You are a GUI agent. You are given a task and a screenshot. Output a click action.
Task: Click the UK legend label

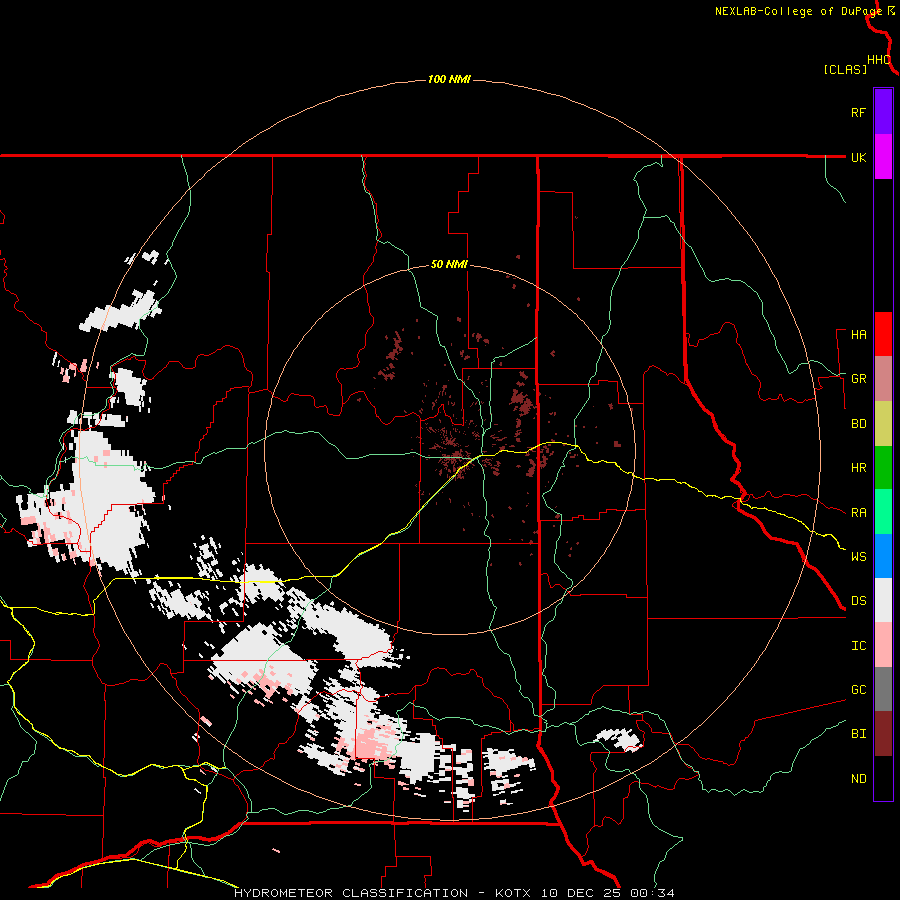coord(858,157)
